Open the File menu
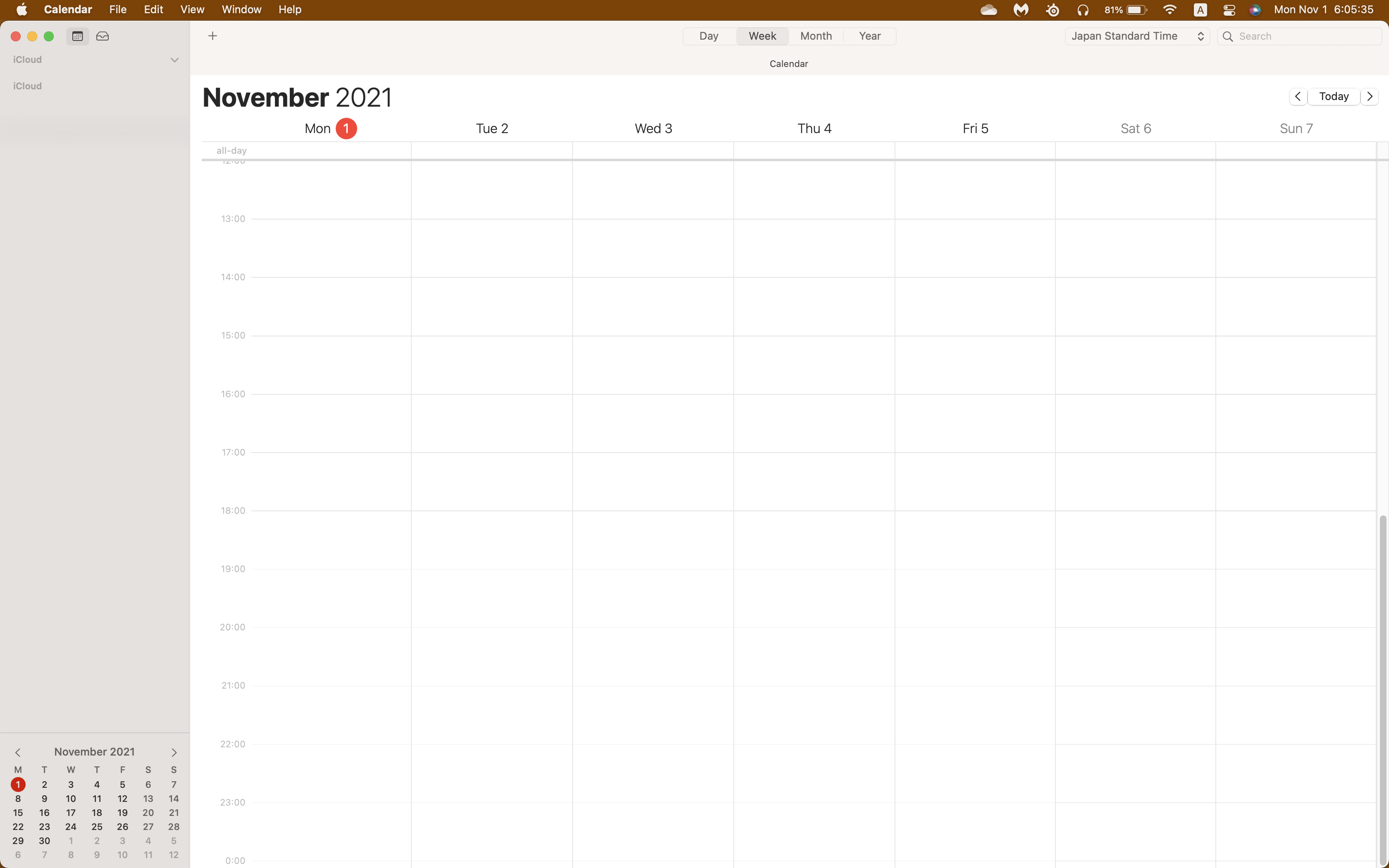 [x=118, y=10]
